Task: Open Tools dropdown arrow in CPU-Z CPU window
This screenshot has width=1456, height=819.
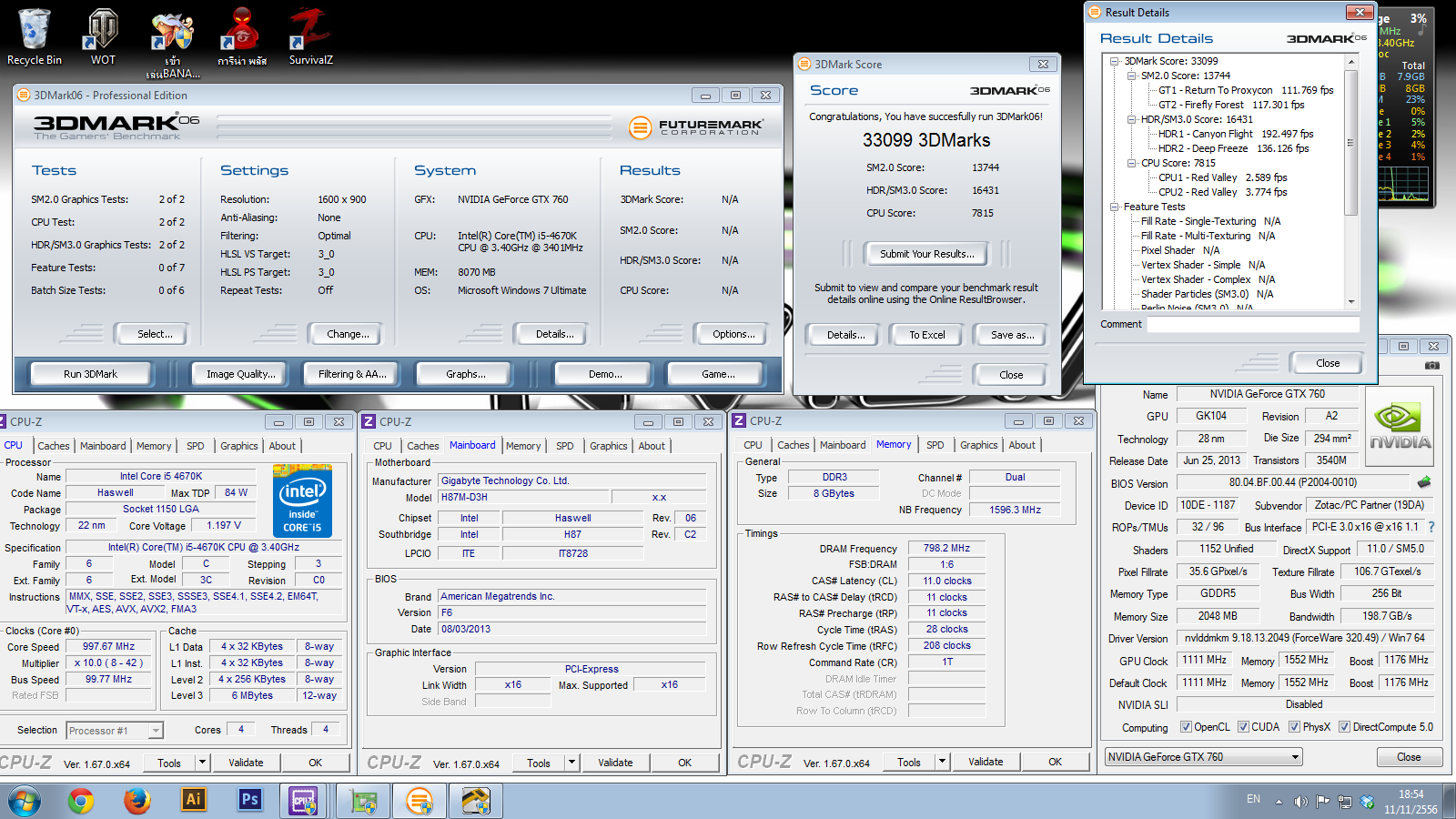Action: (202, 763)
